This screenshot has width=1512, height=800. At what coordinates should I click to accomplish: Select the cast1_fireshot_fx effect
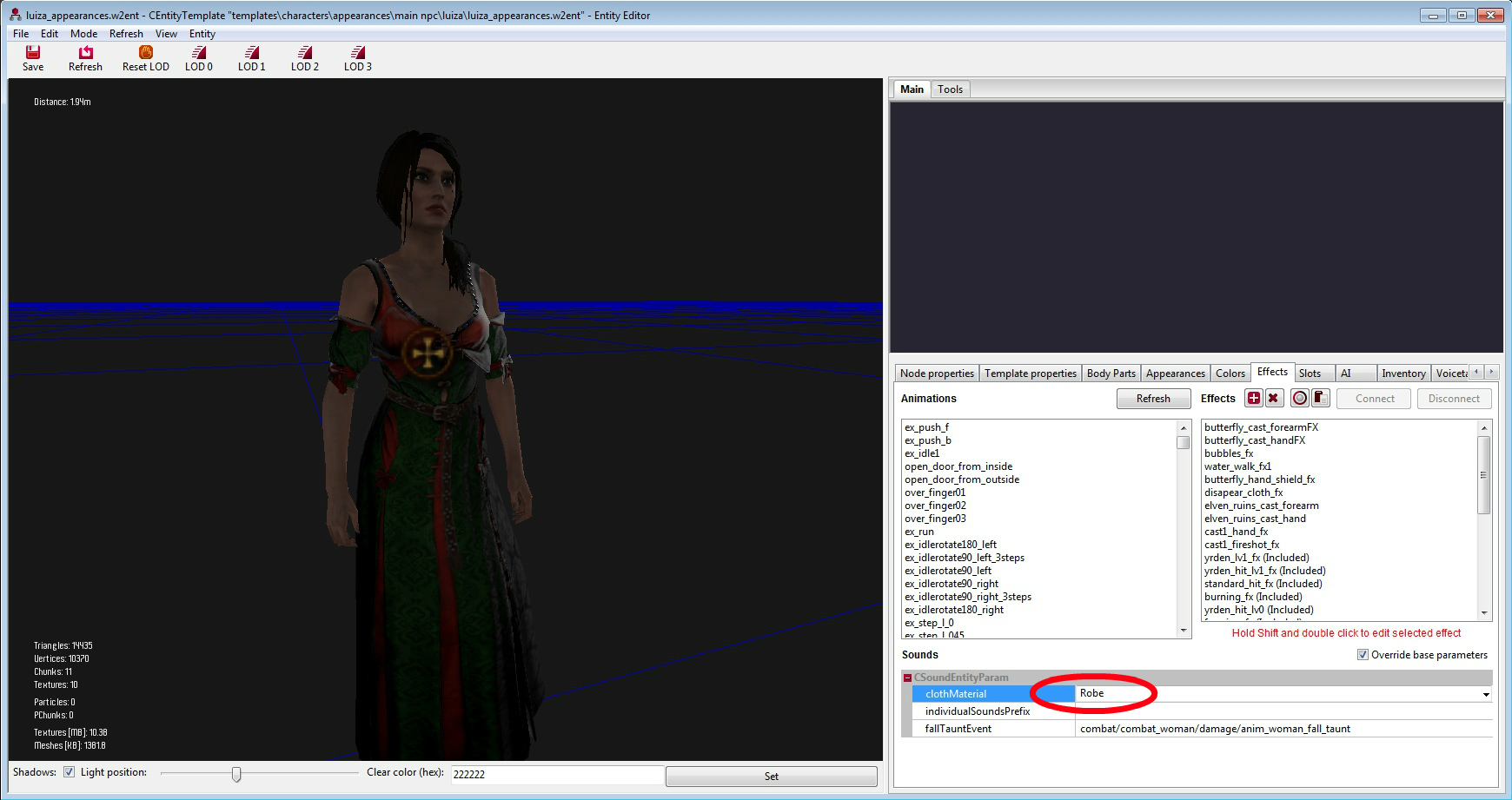1241,545
